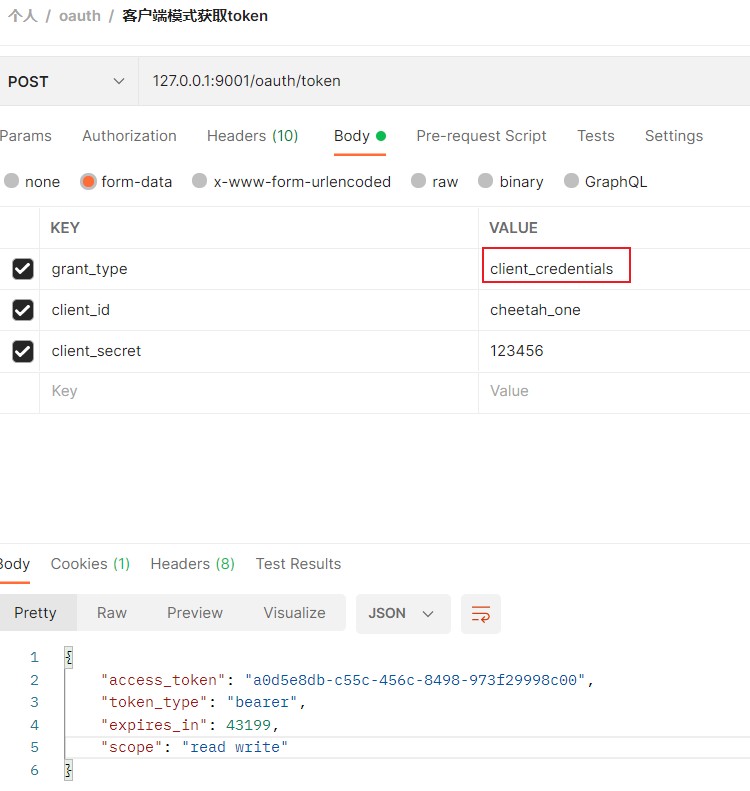The image size is (750, 791).
Task: Show the Raw response view
Action: coord(111,613)
